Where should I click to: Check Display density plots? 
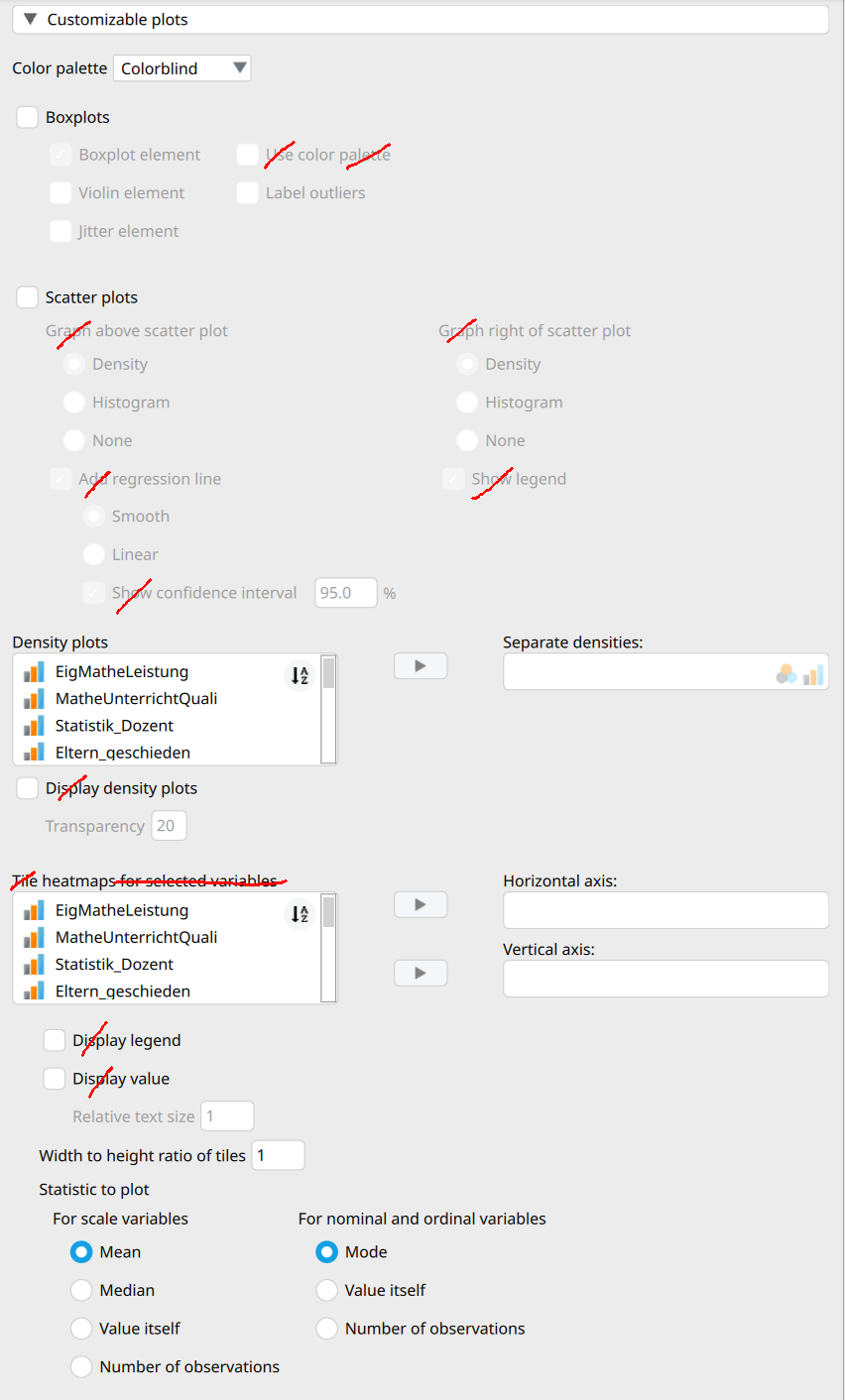27,787
